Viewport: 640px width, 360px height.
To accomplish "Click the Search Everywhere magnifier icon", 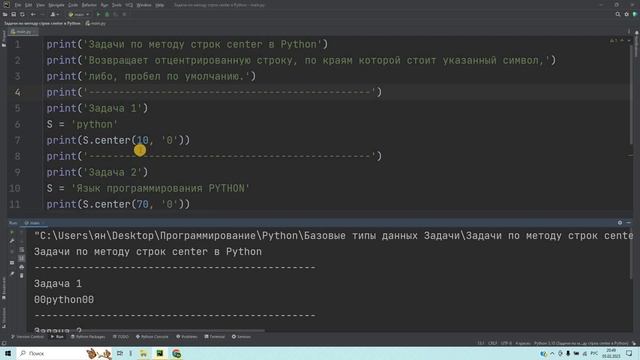I will pyautogui.click(x=618, y=14).
